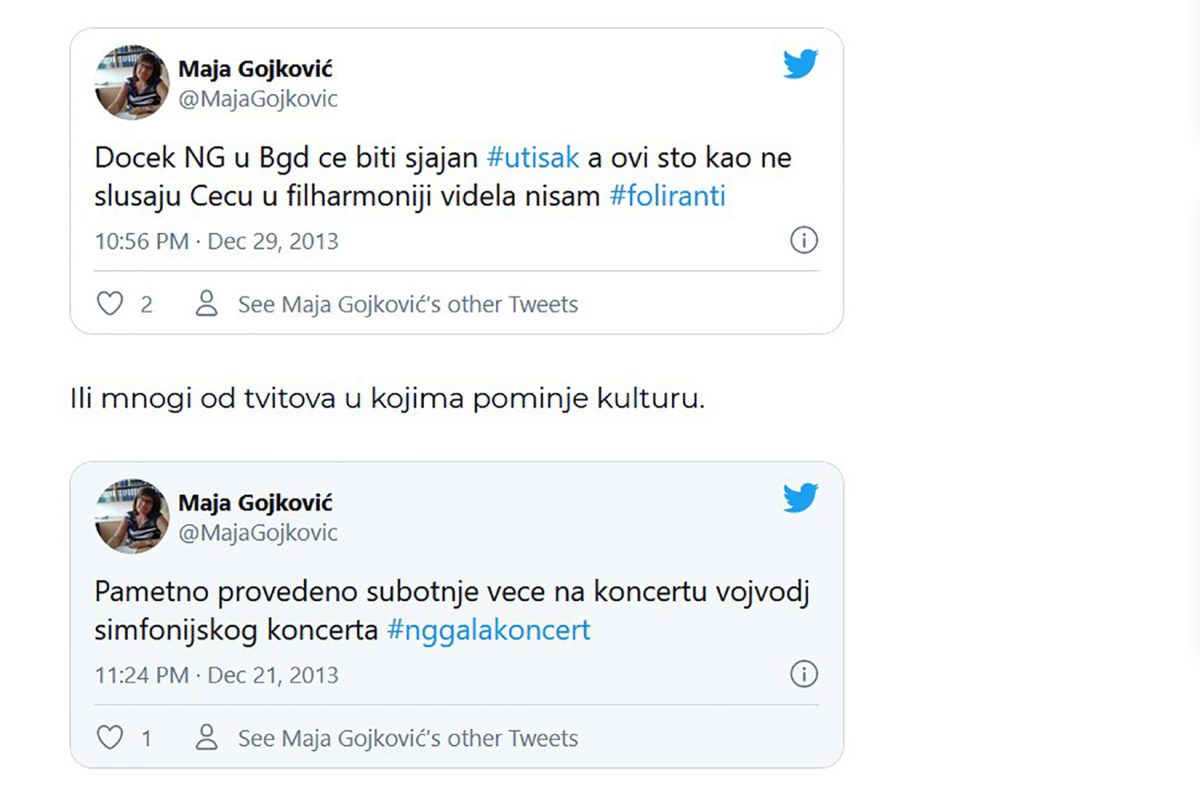Click the like count 2 on the first tweet

coord(146,303)
